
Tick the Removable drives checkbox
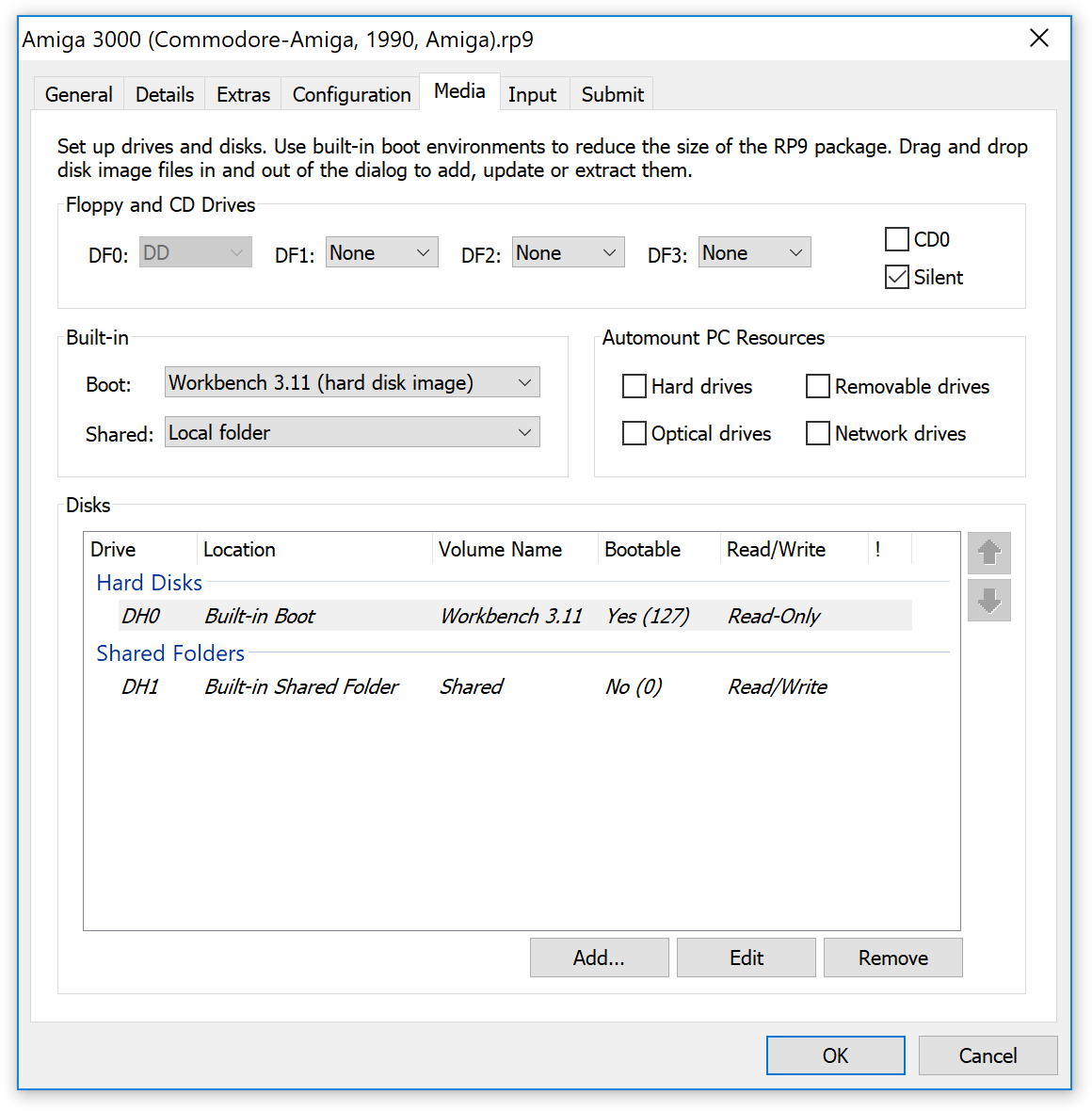(818, 386)
